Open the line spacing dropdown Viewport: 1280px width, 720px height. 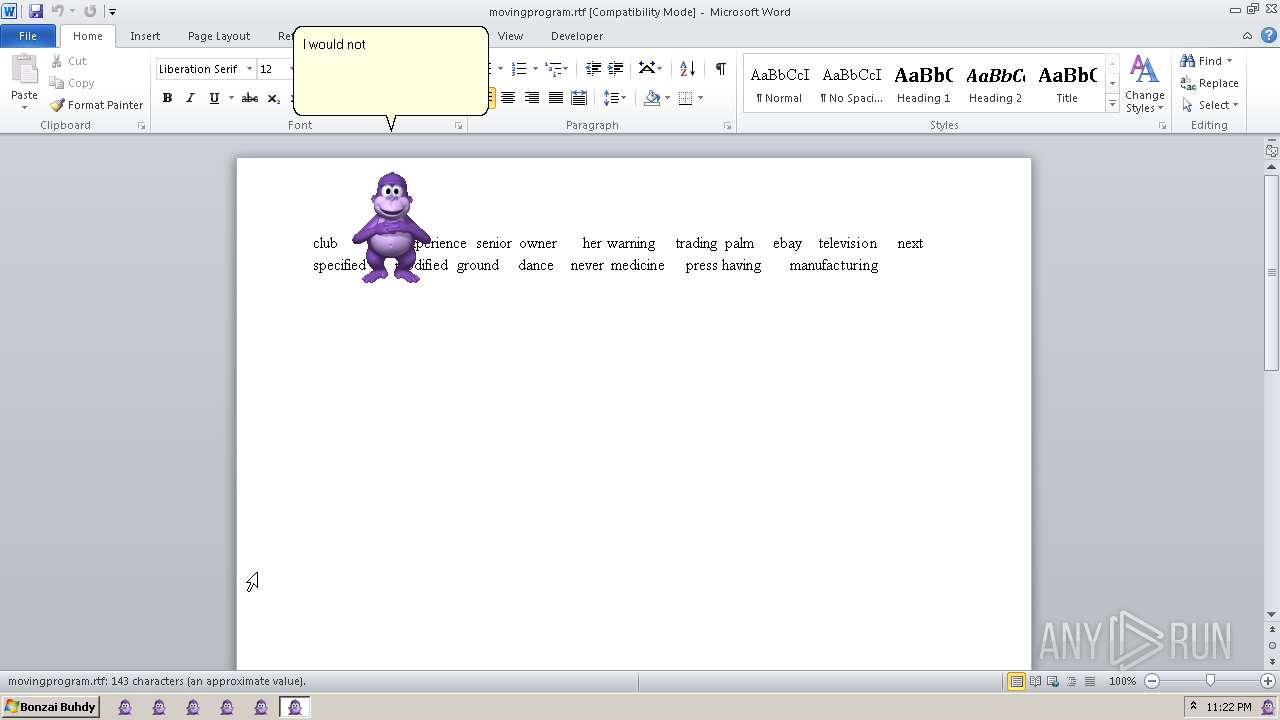pyautogui.click(x=614, y=98)
